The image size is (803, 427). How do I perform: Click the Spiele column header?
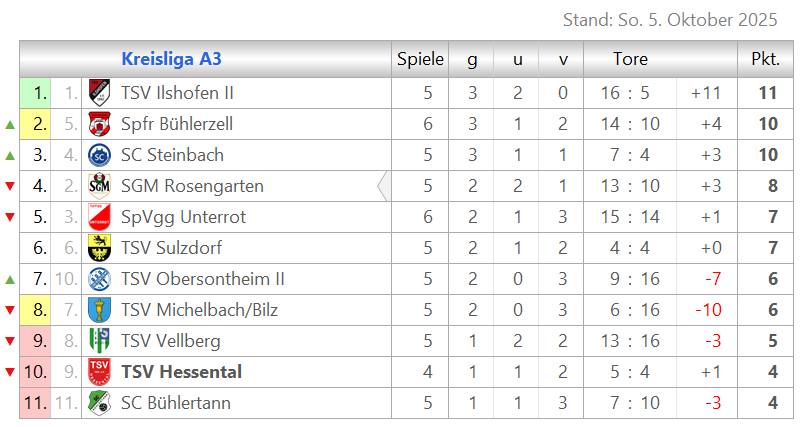point(420,59)
